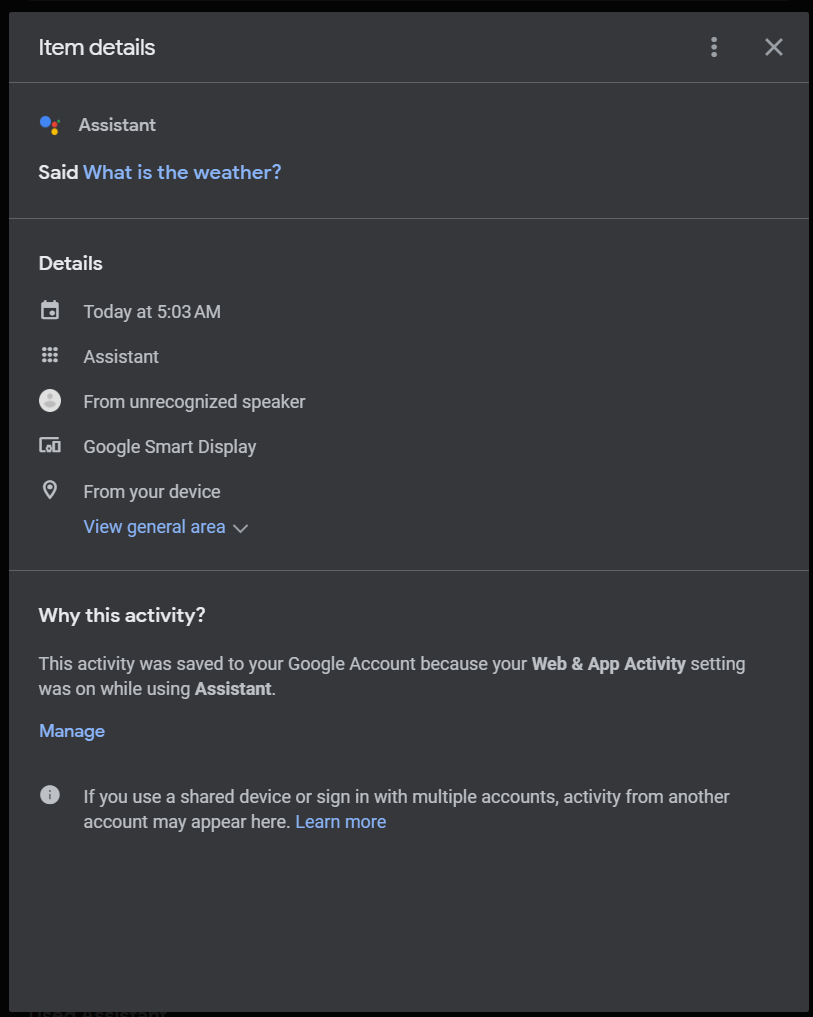The image size is (813, 1017).
Task: Open the three-dot more options menu
Action: [714, 47]
